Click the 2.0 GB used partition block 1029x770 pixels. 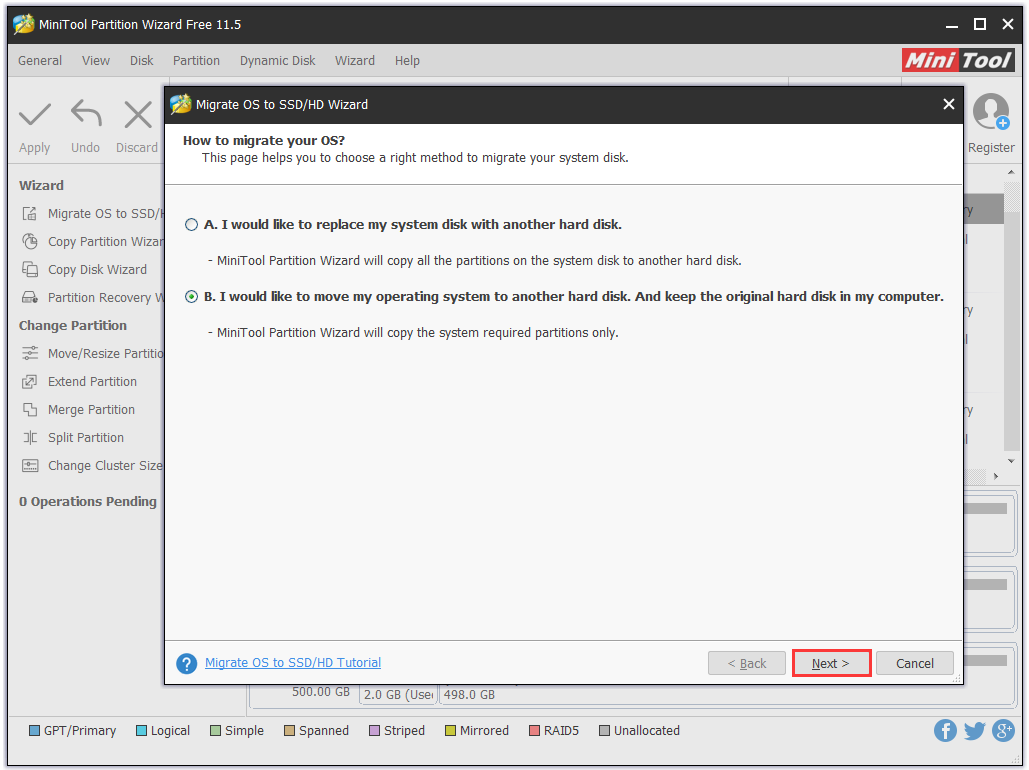point(398,695)
